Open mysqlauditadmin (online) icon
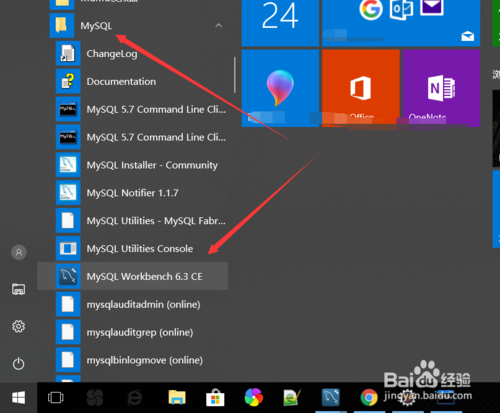Viewport: 500px width, 413px height. coord(68,304)
